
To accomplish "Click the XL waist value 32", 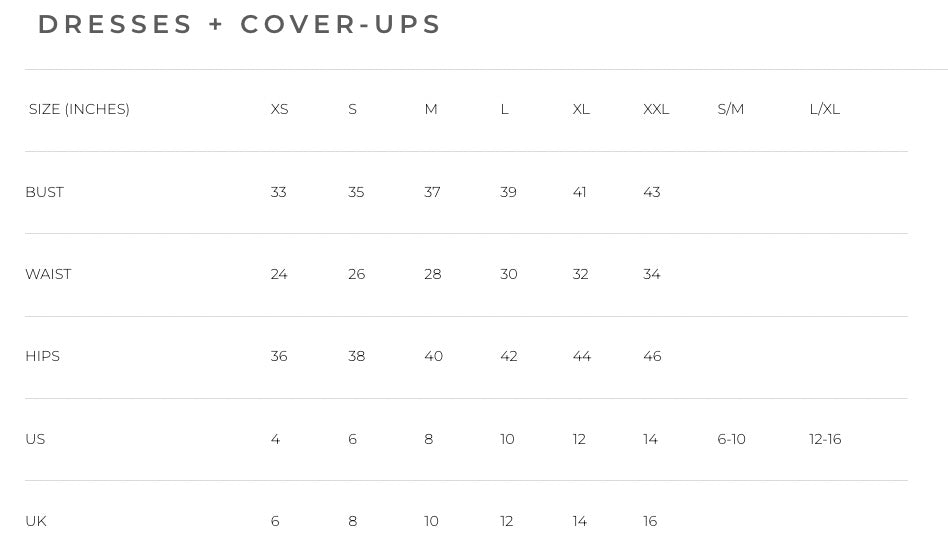I will coord(580,274).
